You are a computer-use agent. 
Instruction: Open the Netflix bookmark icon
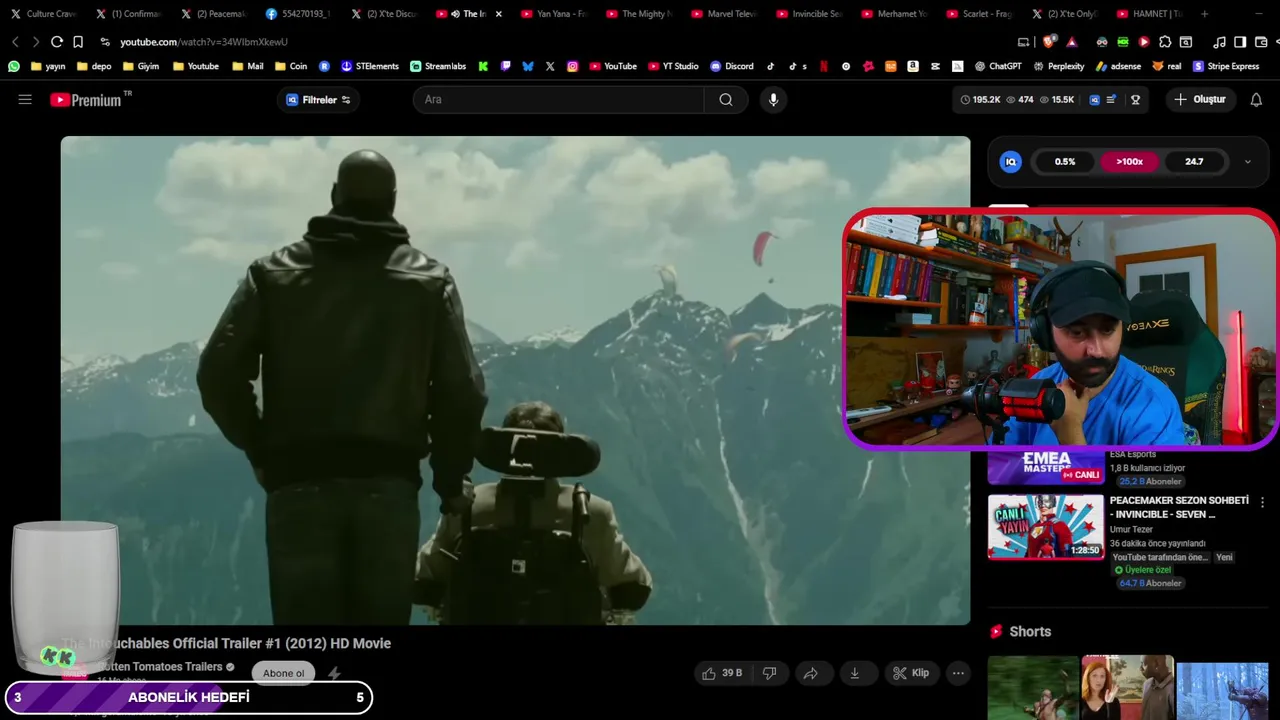824,66
